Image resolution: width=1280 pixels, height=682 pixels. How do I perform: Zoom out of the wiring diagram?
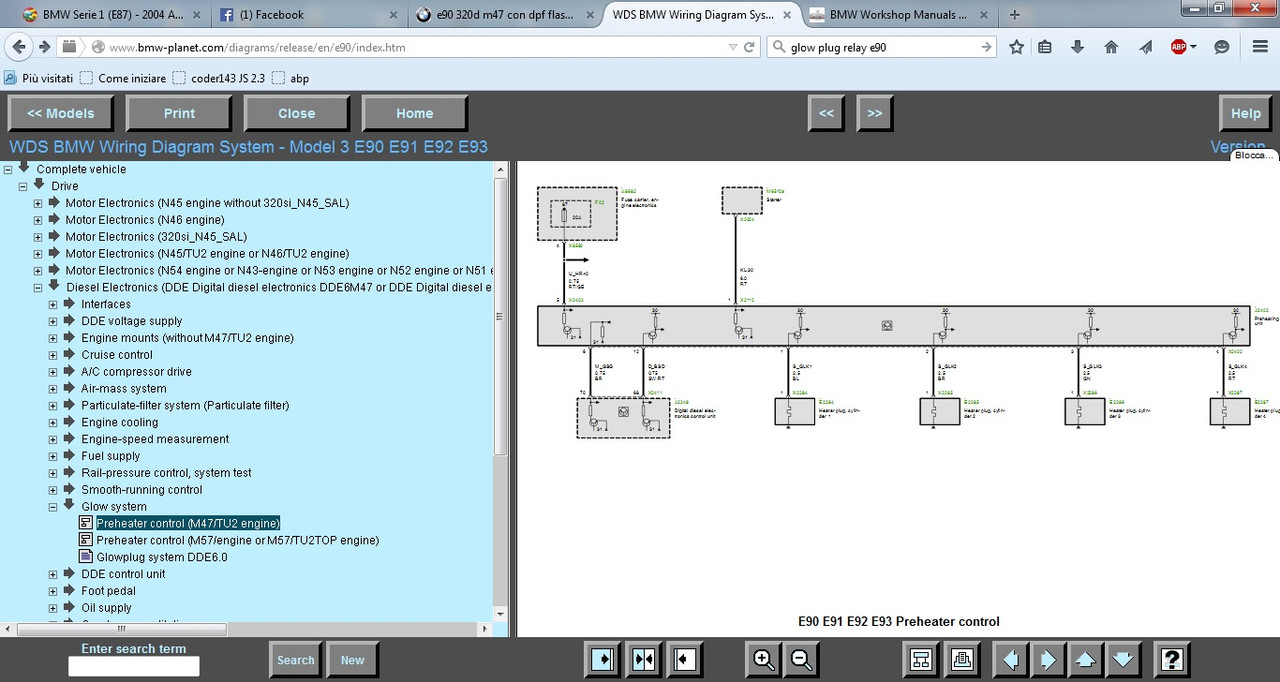pyautogui.click(x=801, y=660)
